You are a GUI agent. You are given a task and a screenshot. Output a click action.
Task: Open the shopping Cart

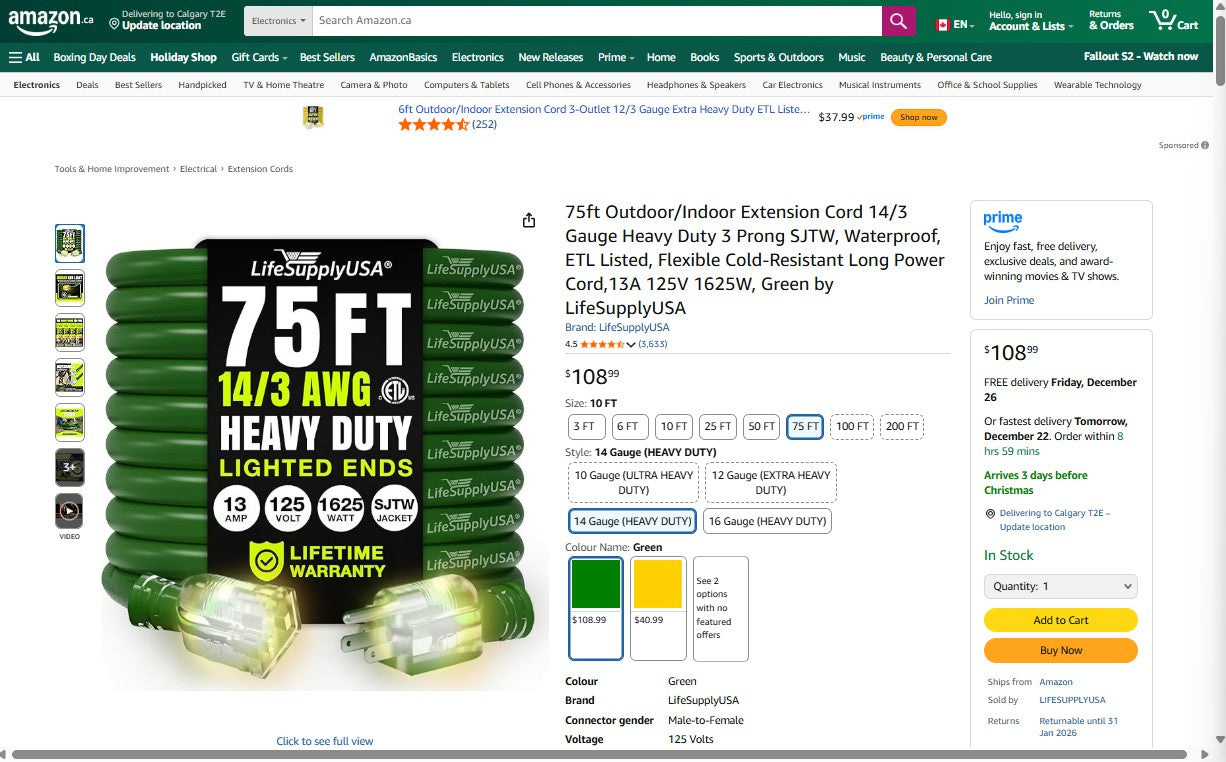pos(1172,20)
